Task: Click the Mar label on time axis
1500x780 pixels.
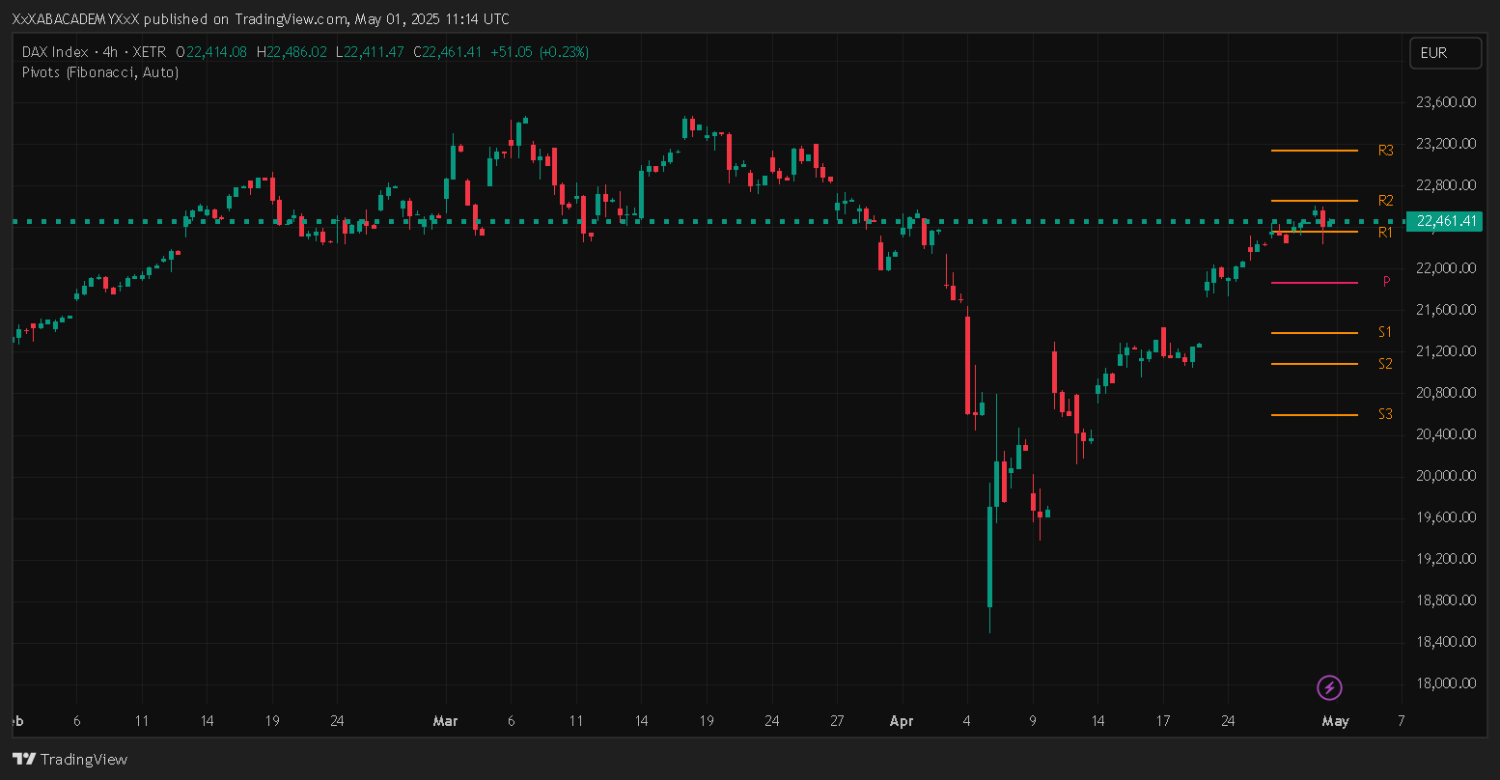Action: [x=445, y=720]
